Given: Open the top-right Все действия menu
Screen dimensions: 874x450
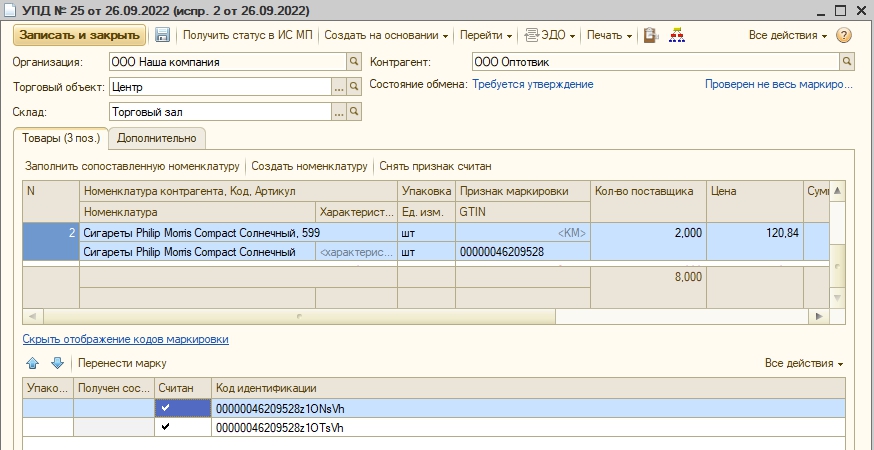Looking at the screenshot, I should 788,36.
